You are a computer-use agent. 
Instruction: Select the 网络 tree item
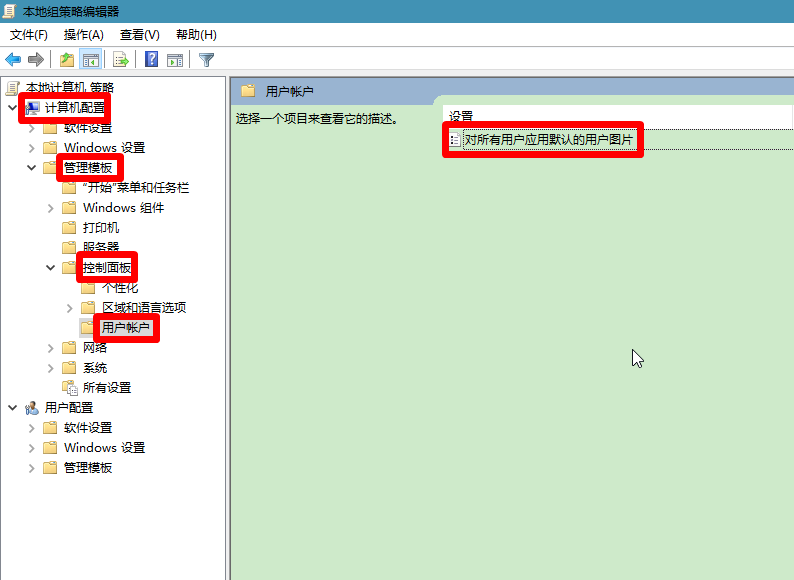pos(95,347)
